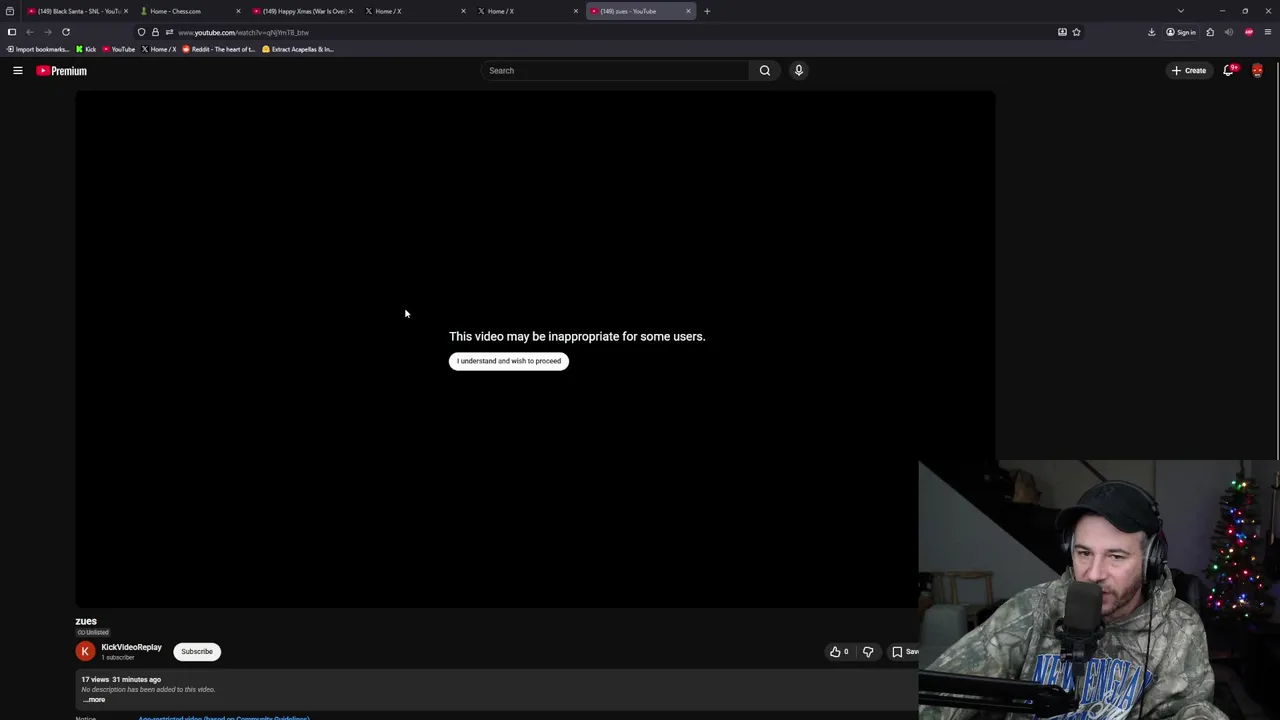The image size is (1280, 720).
Task: Show tracking protection shield info
Action: [141, 32]
